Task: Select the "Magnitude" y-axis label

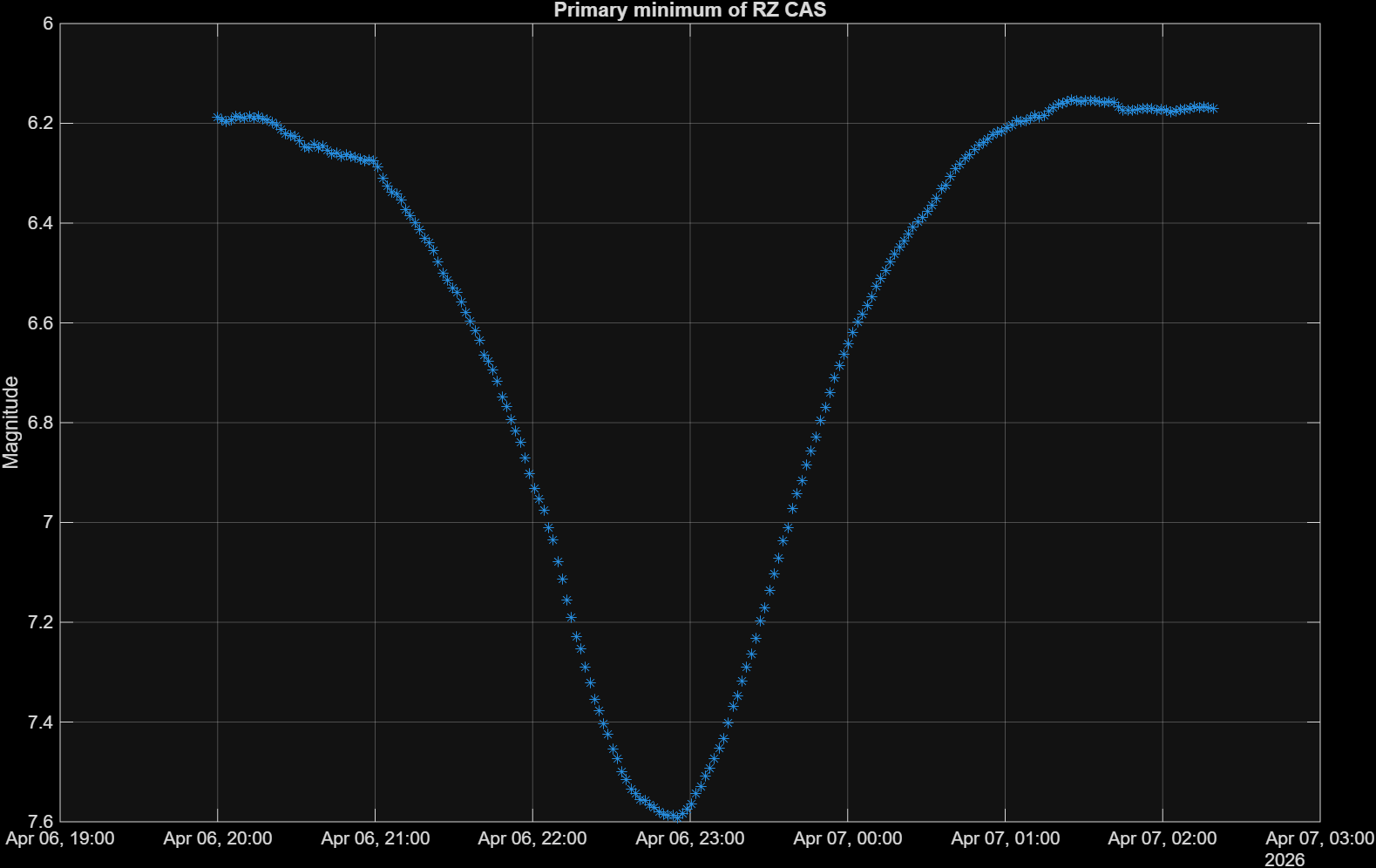Action: coord(10,423)
